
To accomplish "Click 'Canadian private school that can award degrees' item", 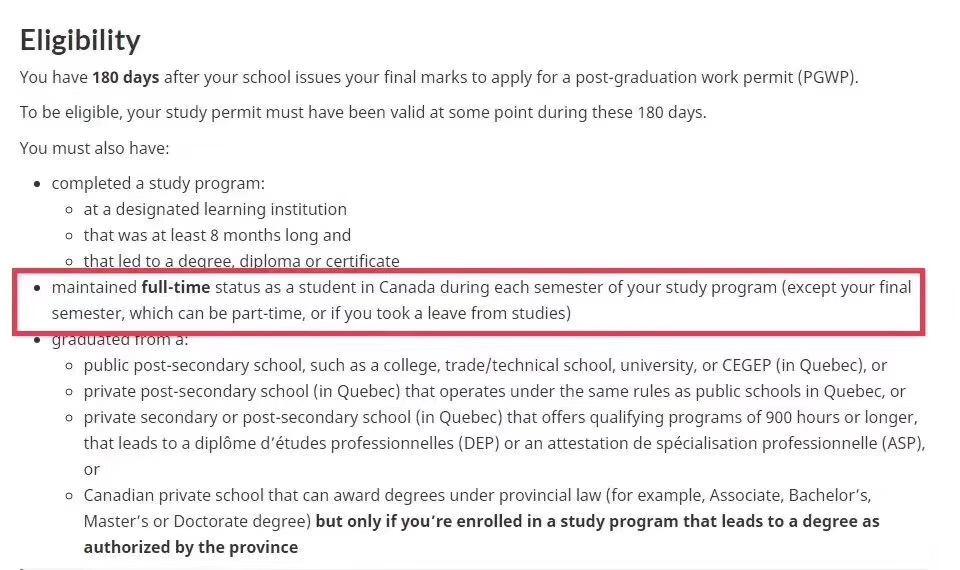I will click(x=482, y=521).
